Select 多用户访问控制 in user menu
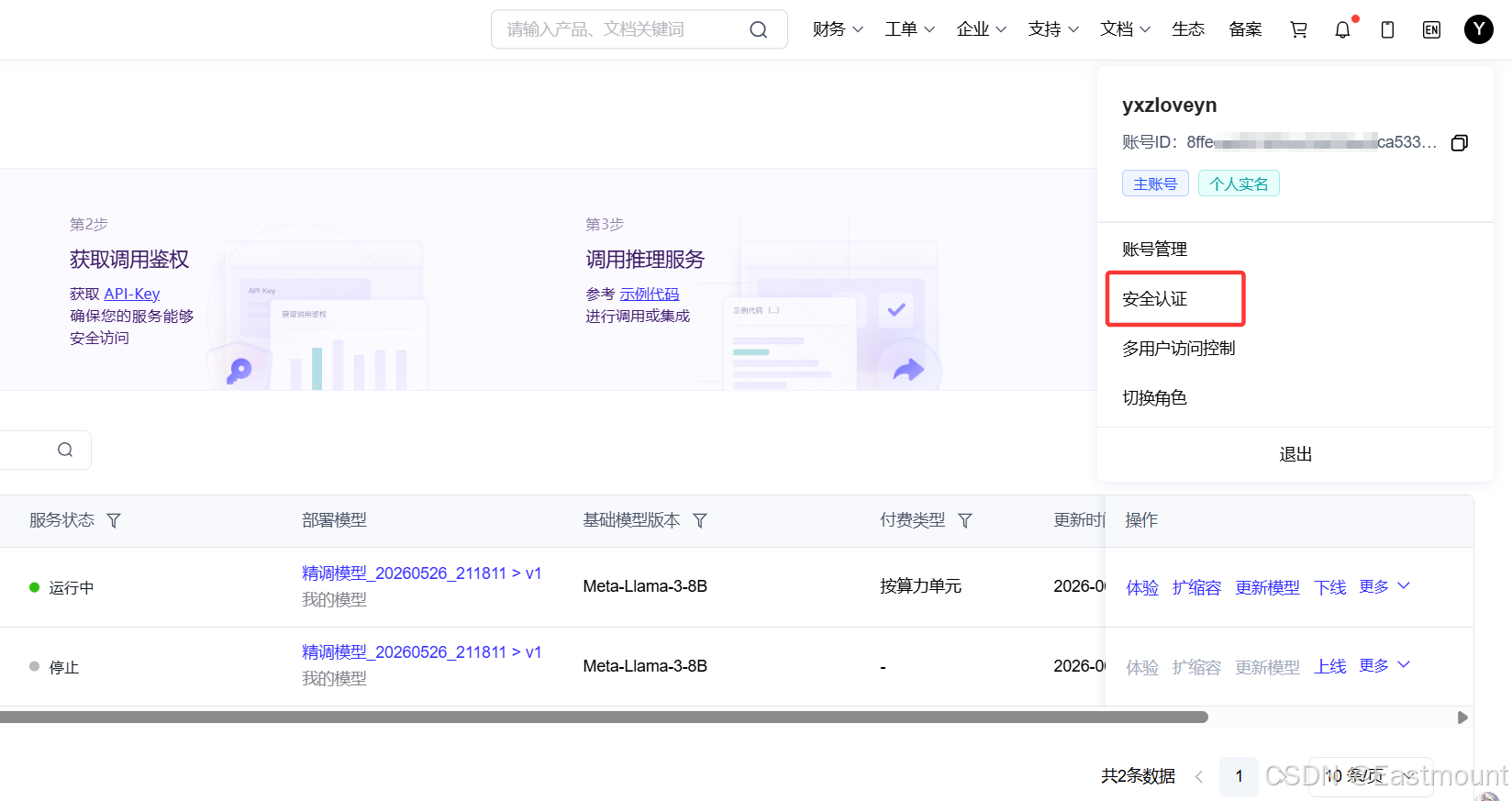This screenshot has height=801, width=1512. pos(1178,349)
